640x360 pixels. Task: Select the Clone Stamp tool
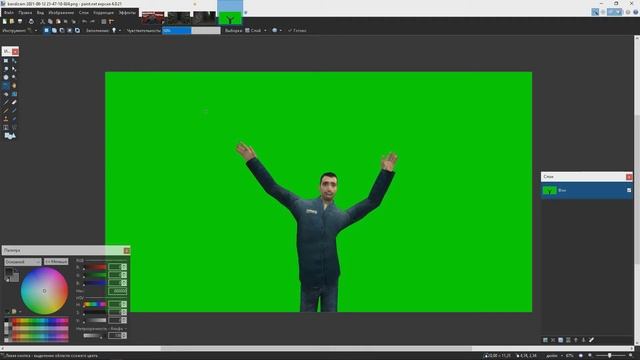coord(6,119)
